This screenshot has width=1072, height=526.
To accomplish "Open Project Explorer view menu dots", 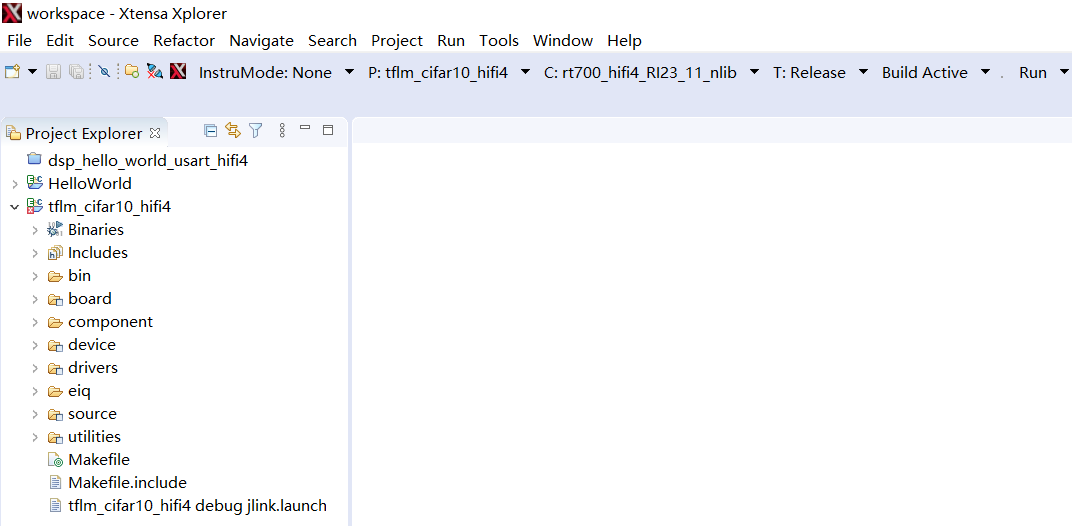I will coord(282,131).
